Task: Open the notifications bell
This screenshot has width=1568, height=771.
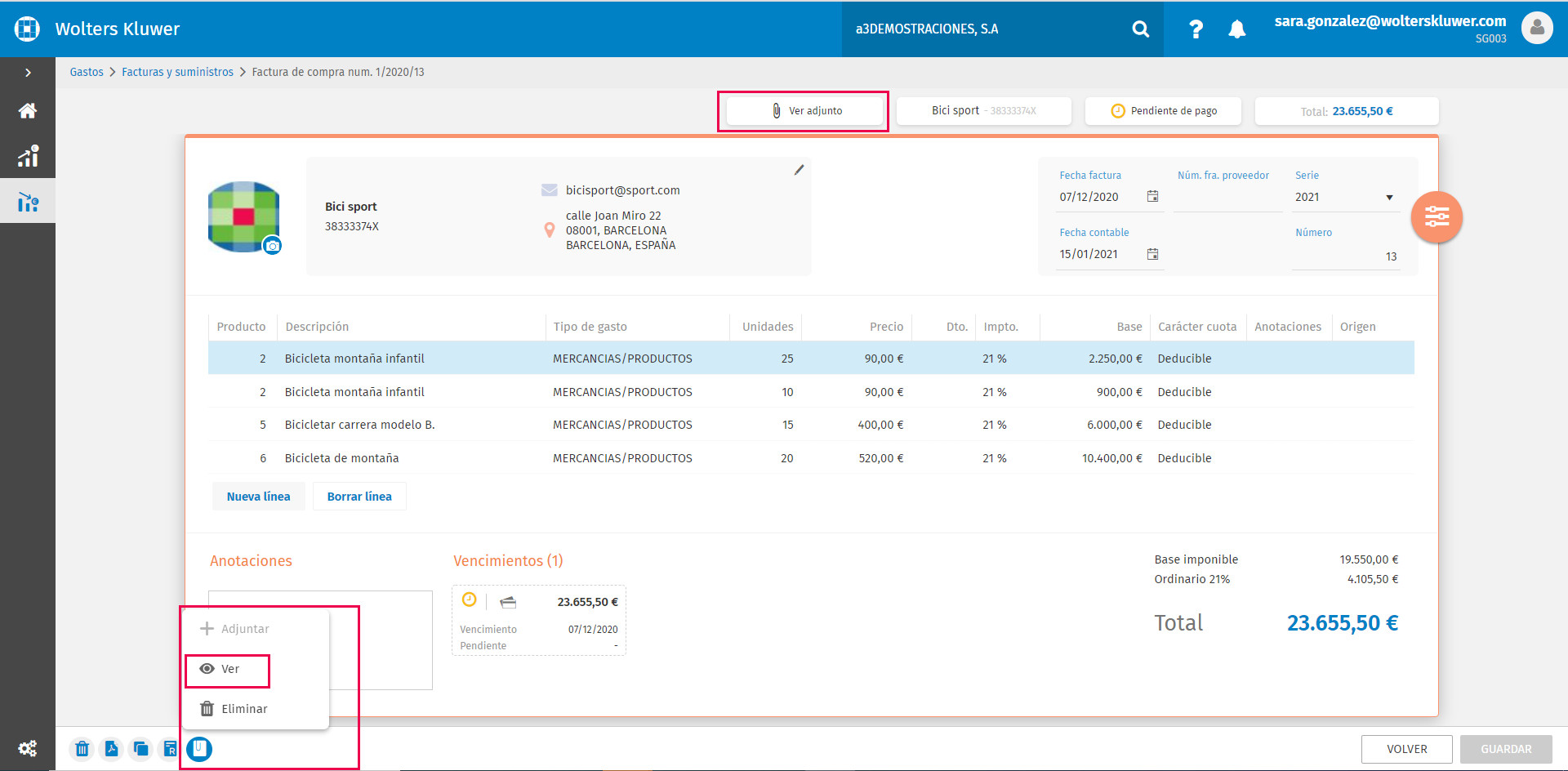Action: coord(1237,29)
